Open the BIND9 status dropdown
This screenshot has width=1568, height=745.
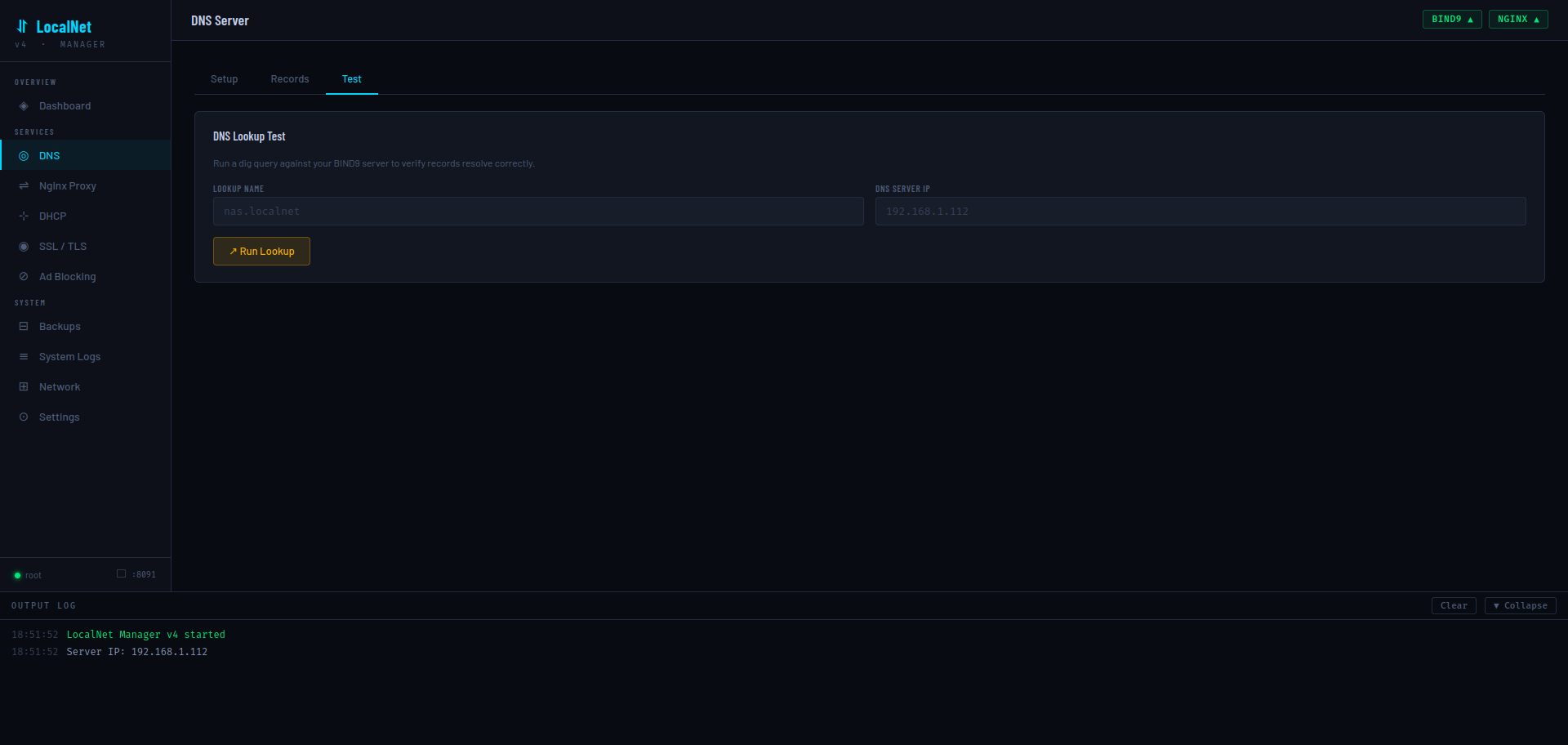coord(1452,20)
